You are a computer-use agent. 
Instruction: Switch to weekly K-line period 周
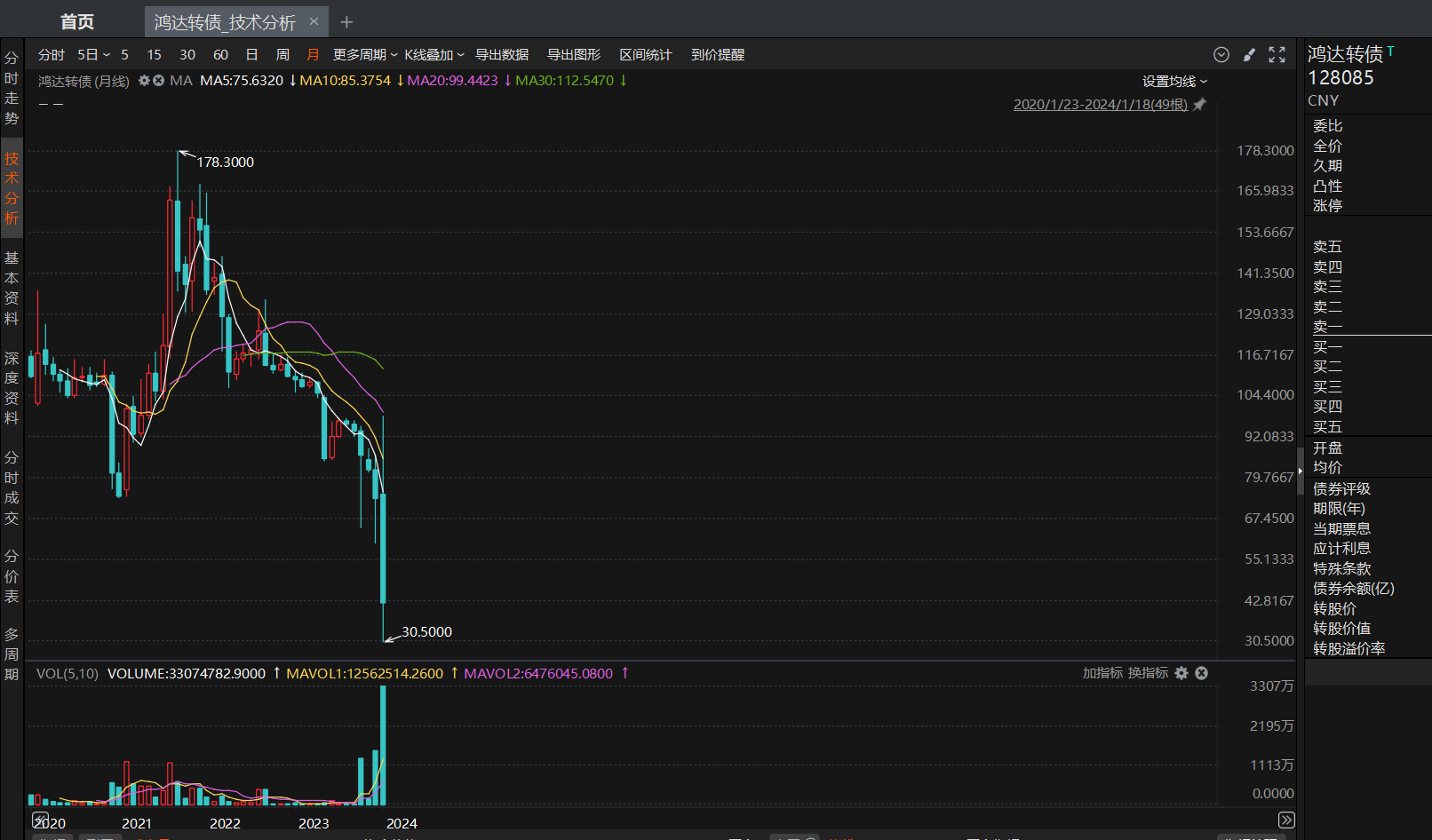(282, 55)
